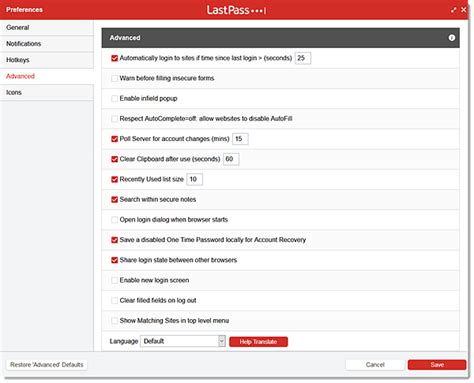Click the auto-login seconds field showing 25

[x=303, y=58]
